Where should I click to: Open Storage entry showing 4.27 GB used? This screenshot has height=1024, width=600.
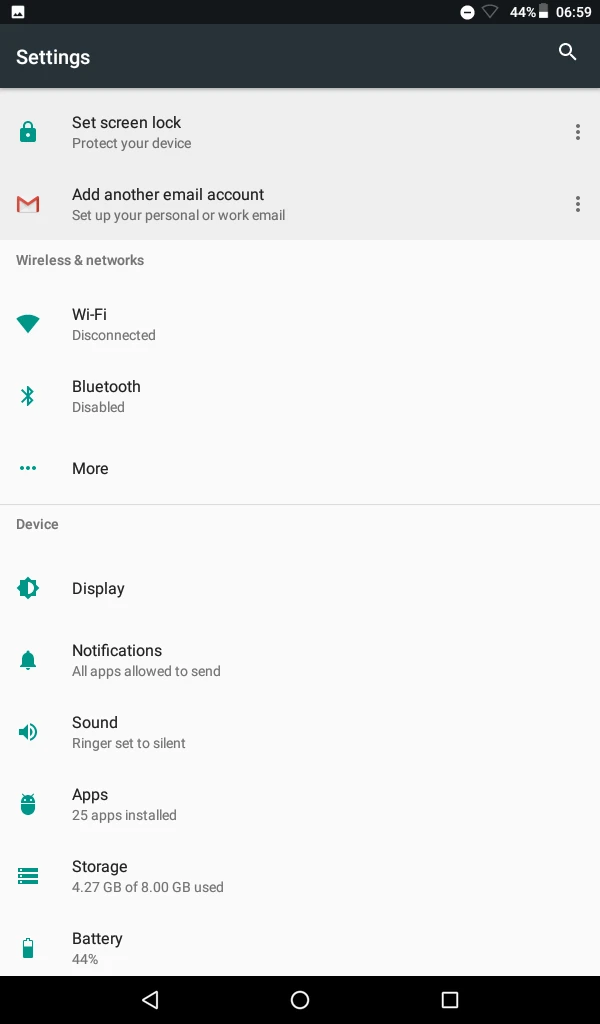[300, 876]
